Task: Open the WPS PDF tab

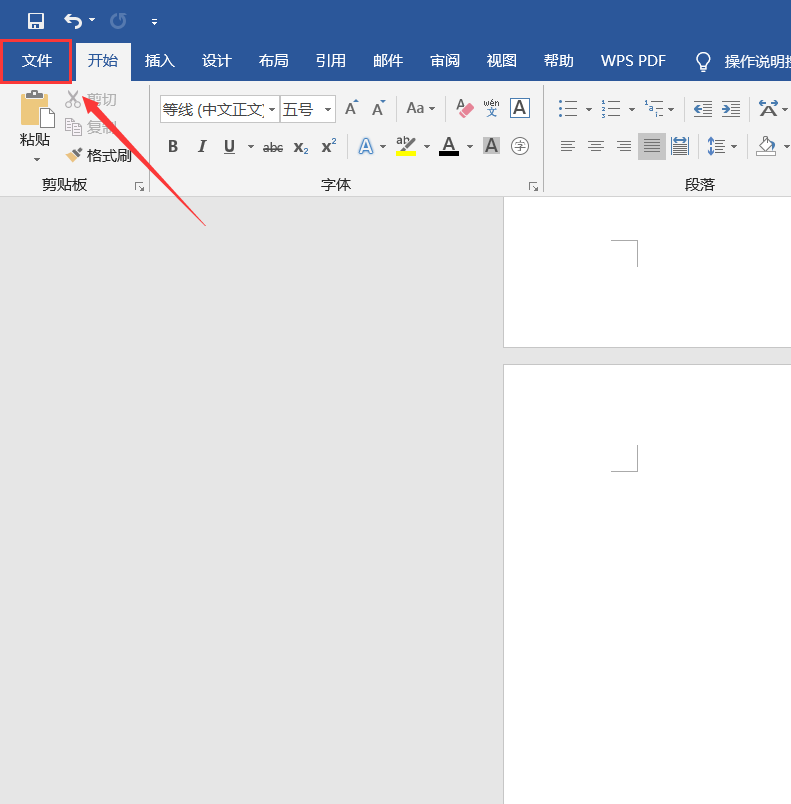Action: [633, 61]
